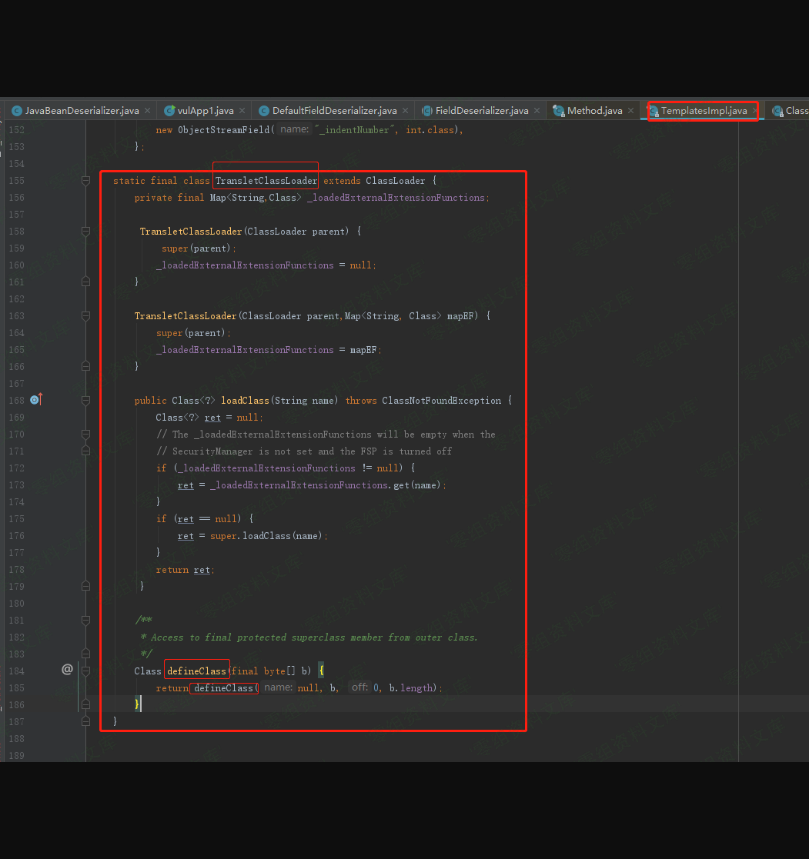This screenshot has width=809, height=859.
Task: Collapse the Javadoc comment at line 181
Action: pos(86,620)
